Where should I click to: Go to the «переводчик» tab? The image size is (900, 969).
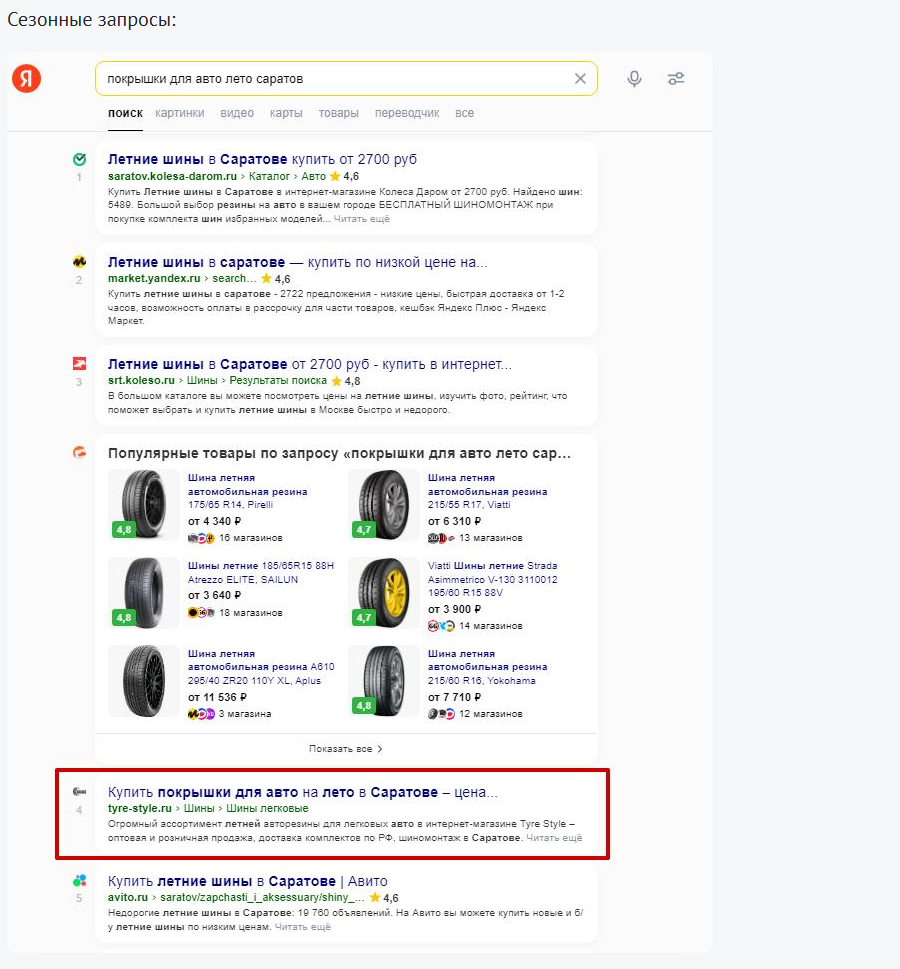pos(407,113)
